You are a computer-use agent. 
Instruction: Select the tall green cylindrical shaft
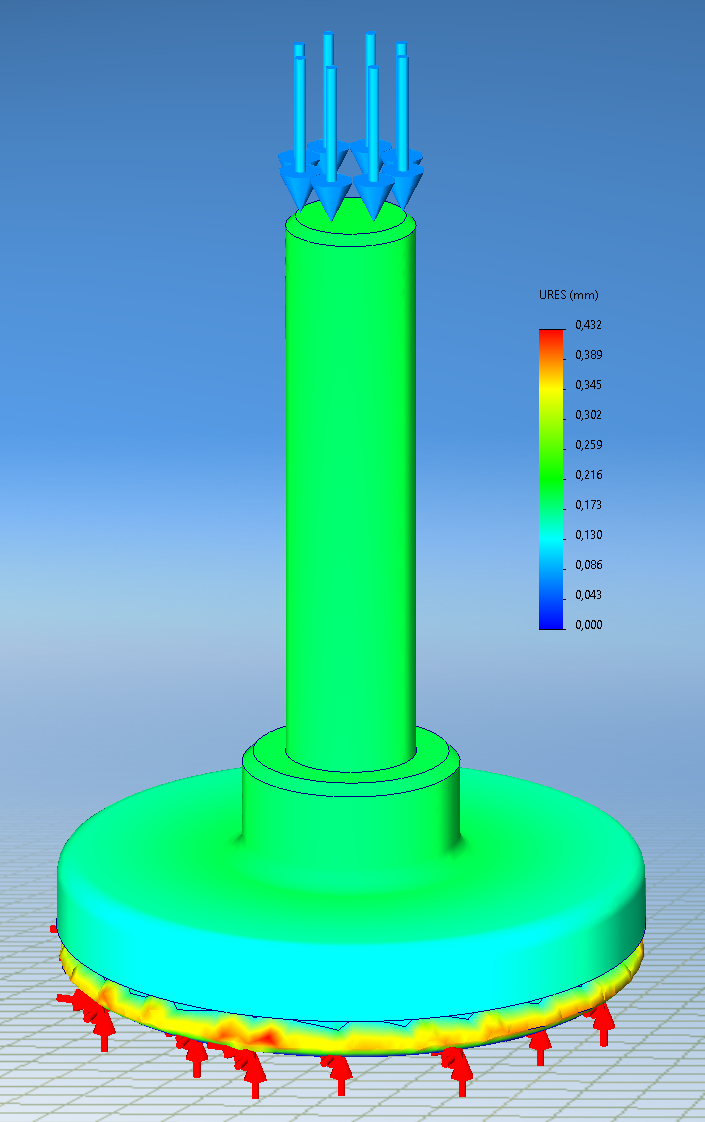(351, 494)
